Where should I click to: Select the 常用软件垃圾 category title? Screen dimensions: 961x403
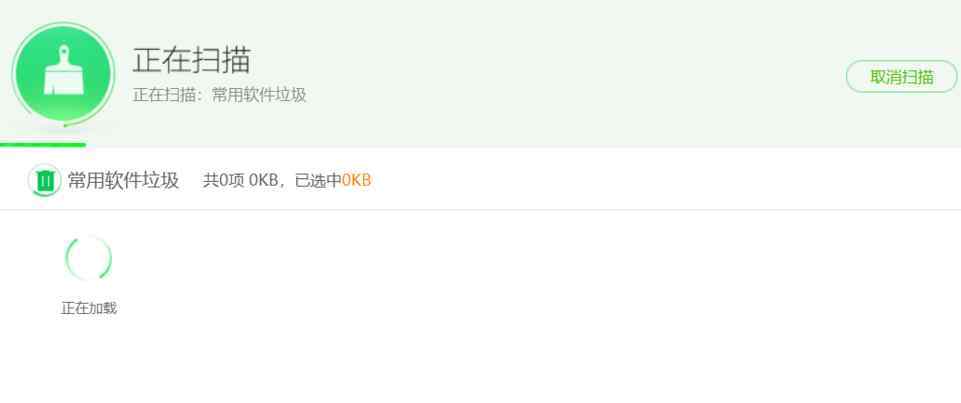tap(123, 181)
